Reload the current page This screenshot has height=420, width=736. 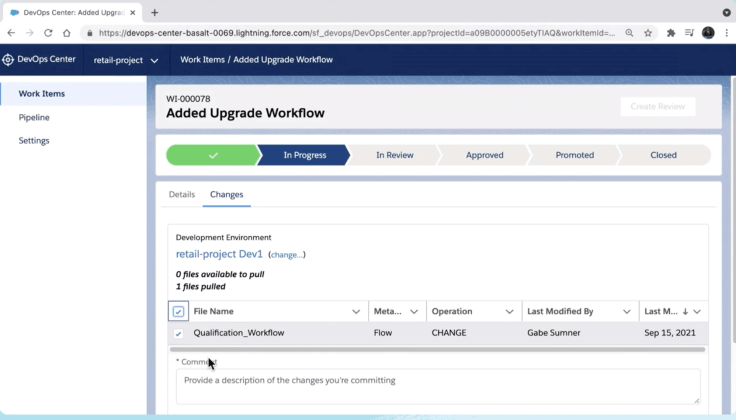pos(48,33)
